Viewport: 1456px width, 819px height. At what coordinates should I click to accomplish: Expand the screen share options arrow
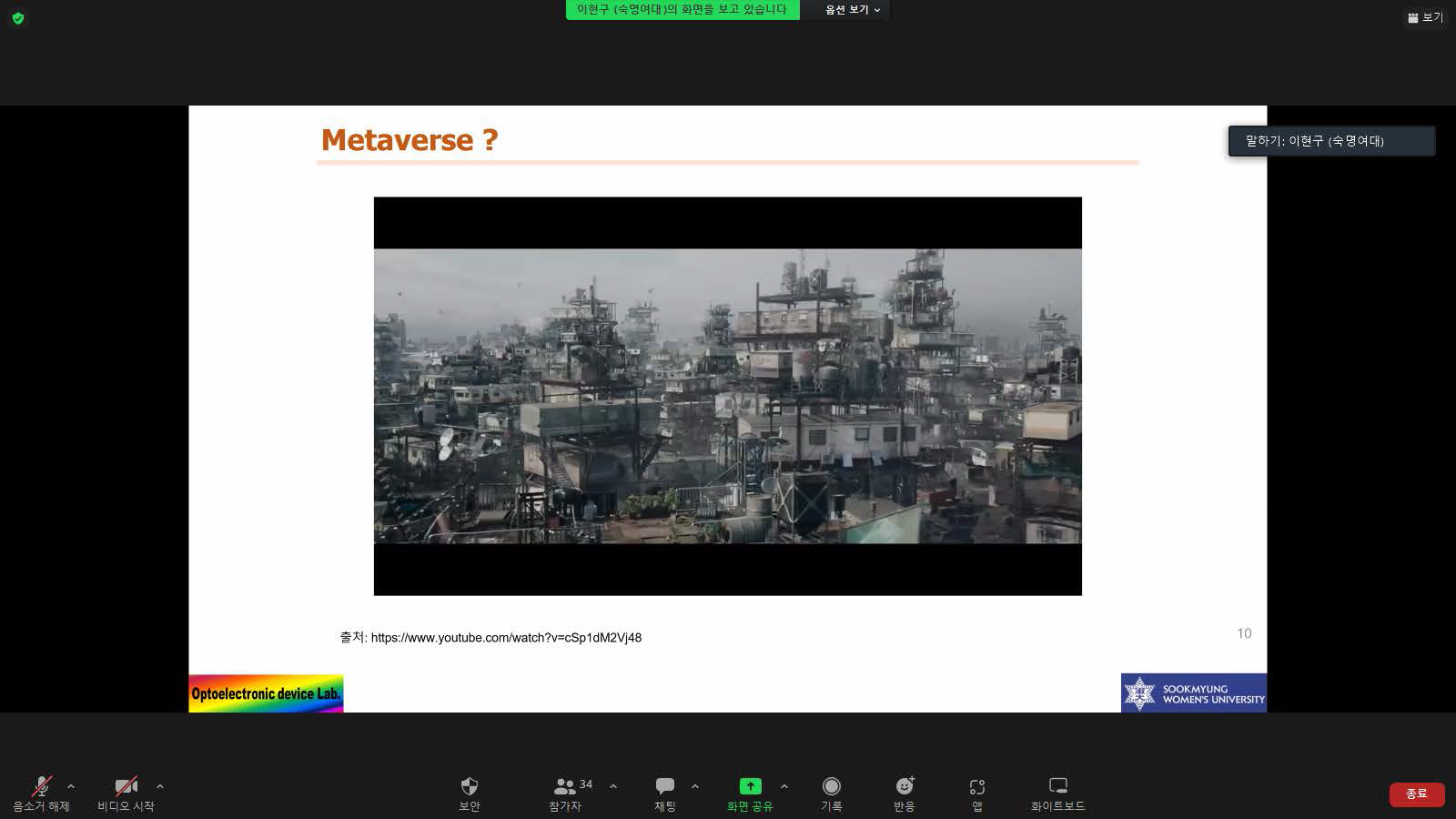tap(784, 786)
